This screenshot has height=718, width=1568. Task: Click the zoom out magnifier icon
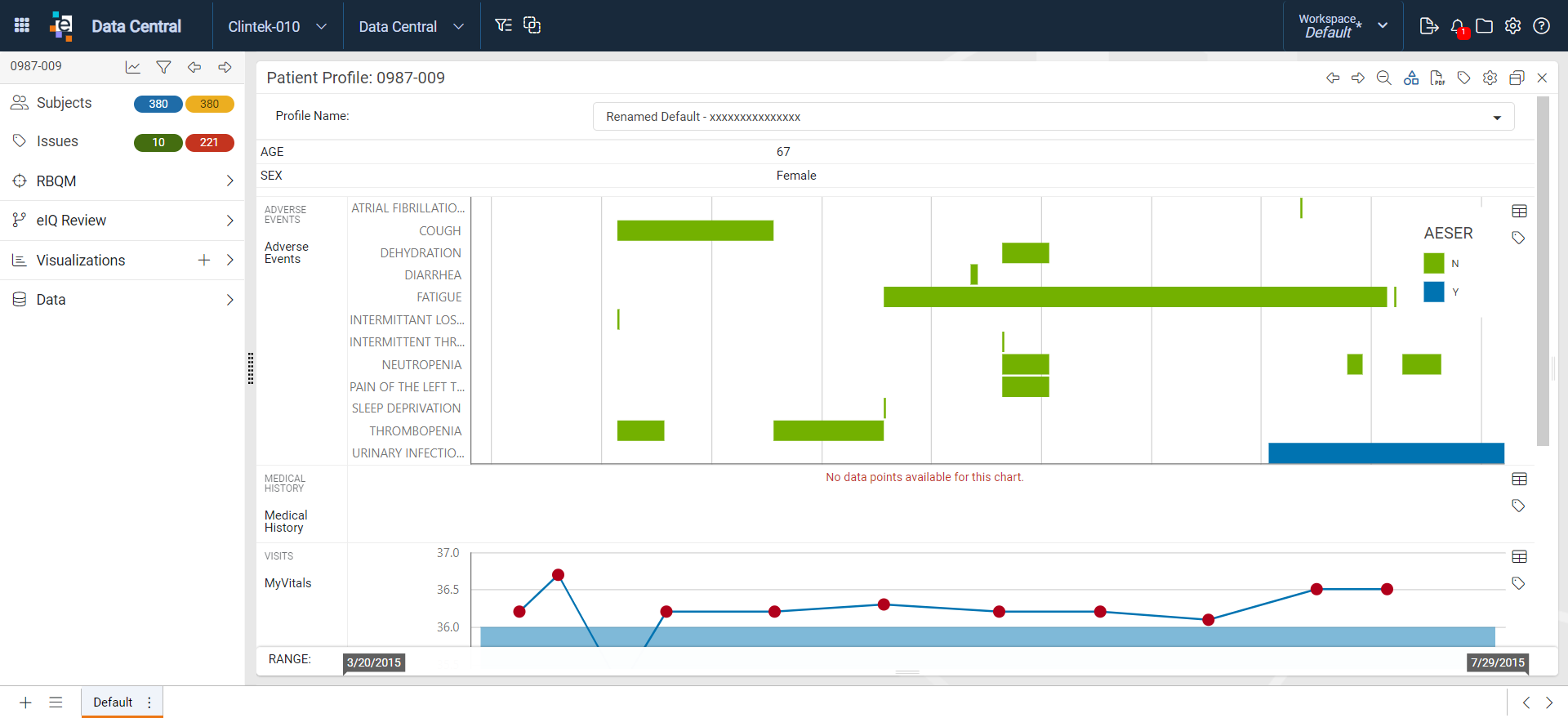(x=1383, y=78)
